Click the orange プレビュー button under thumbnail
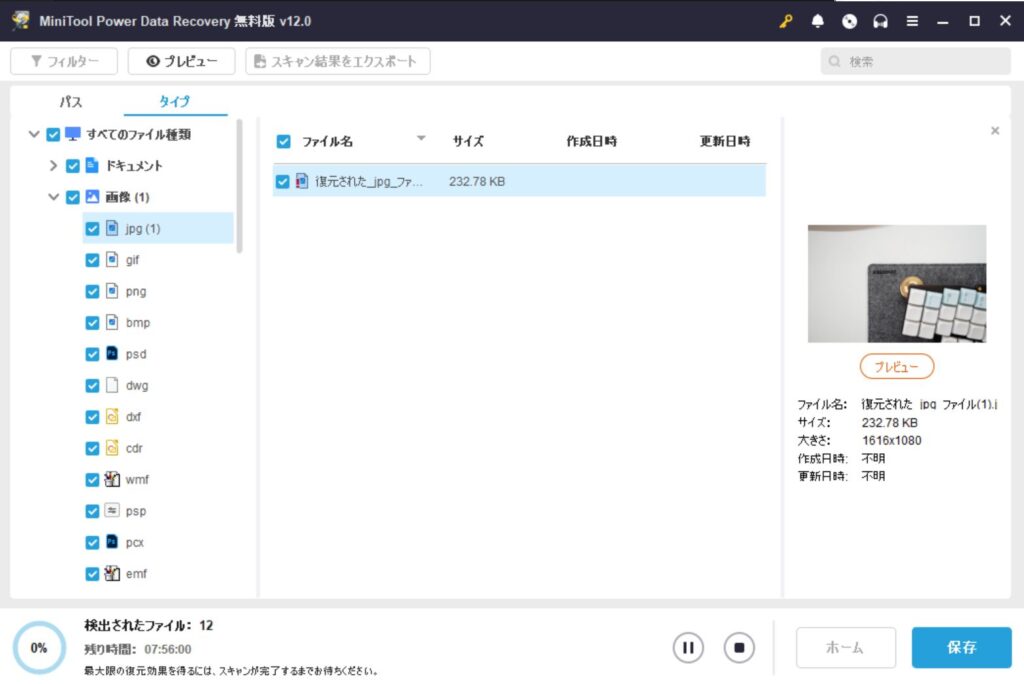Screen dimensions: 1024x684 point(897,366)
